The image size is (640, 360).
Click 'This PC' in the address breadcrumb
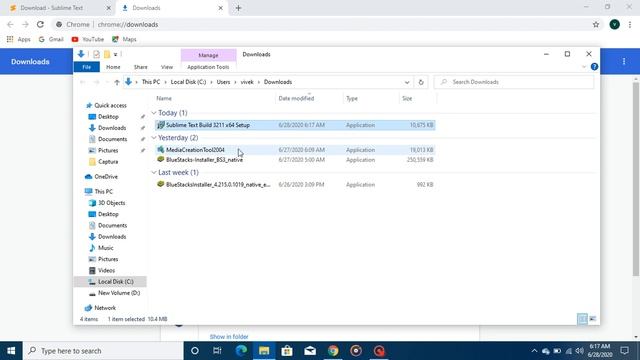151,82
